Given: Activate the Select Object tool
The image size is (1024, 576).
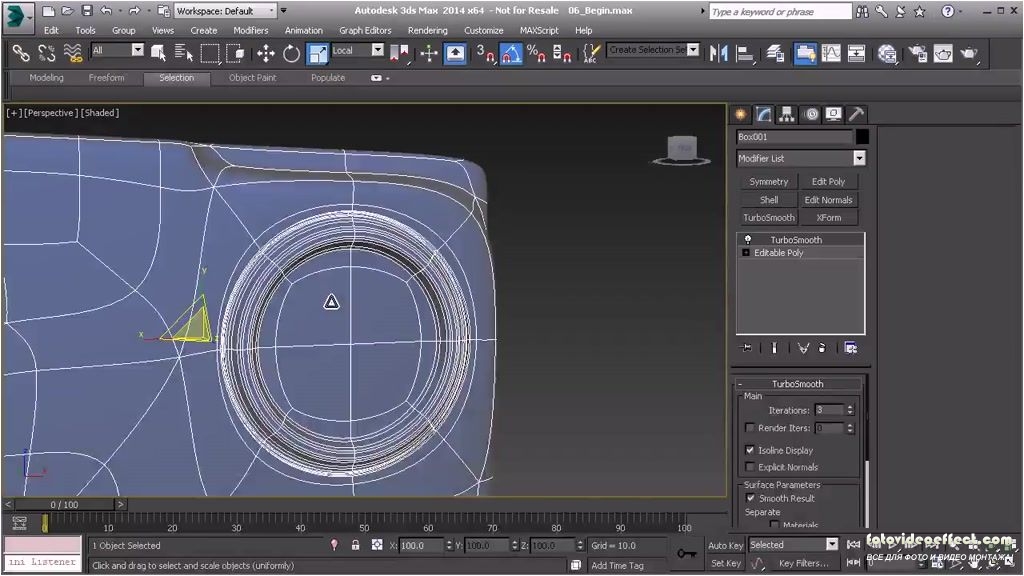Looking at the screenshot, I should (159, 54).
